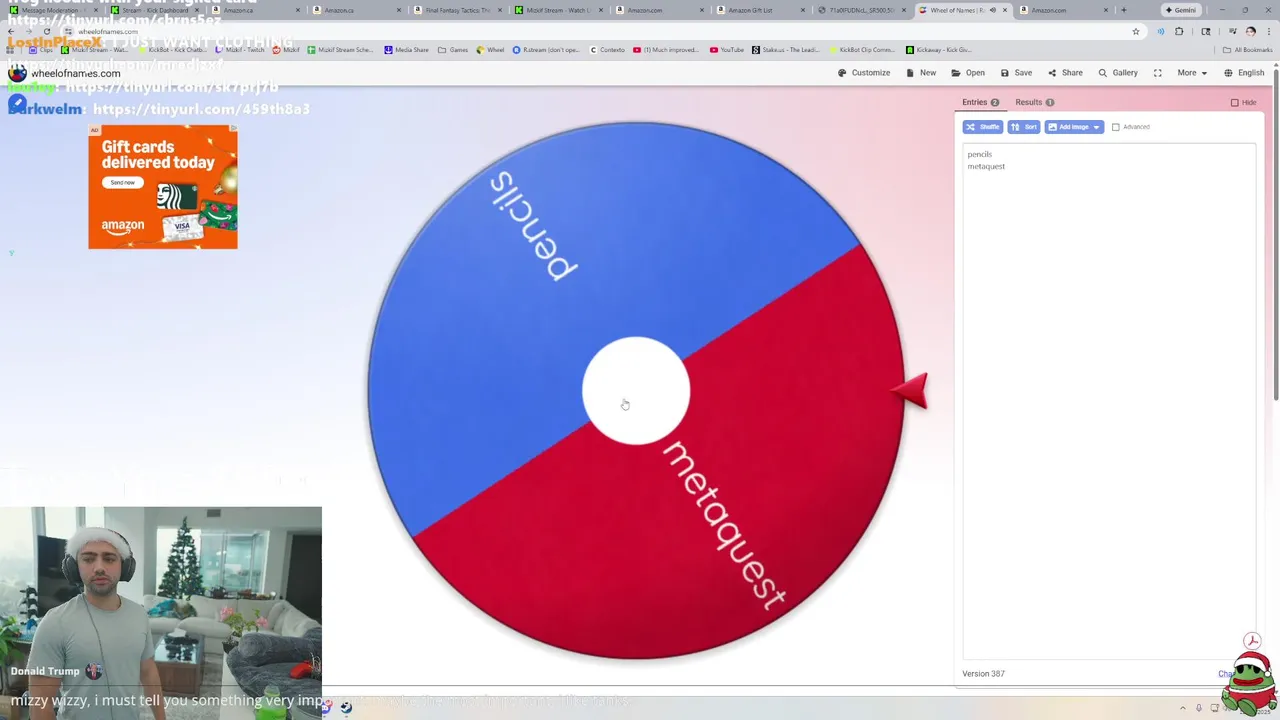Reload the page
This screenshot has width=1280, height=720.
coord(46,31)
